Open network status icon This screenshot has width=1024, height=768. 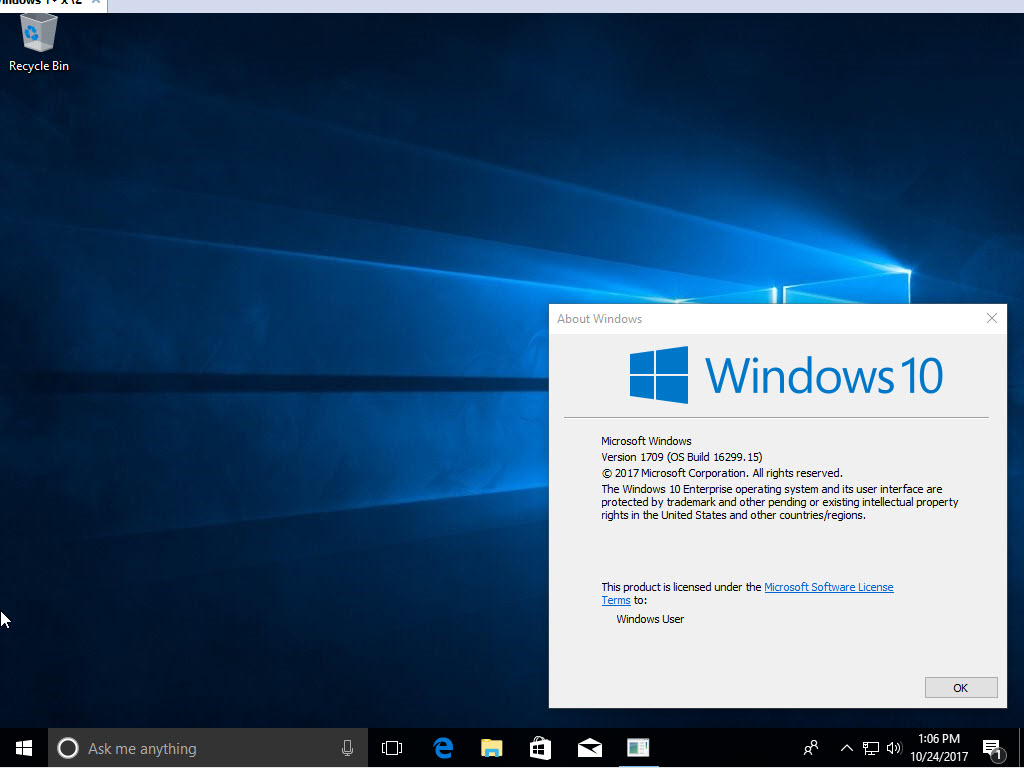871,748
